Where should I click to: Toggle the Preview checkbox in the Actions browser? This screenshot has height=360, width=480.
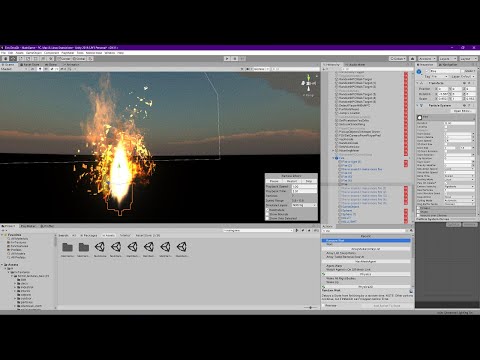pyautogui.click(x=323, y=305)
